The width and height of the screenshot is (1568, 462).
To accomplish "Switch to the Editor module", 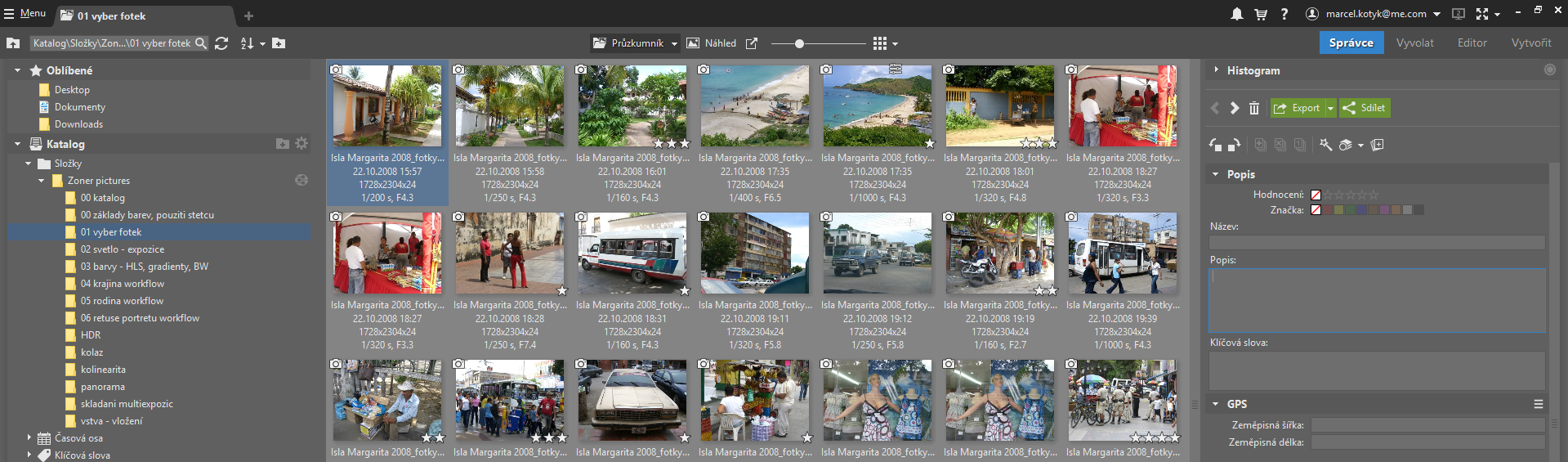I will [x=1472, y=43].
